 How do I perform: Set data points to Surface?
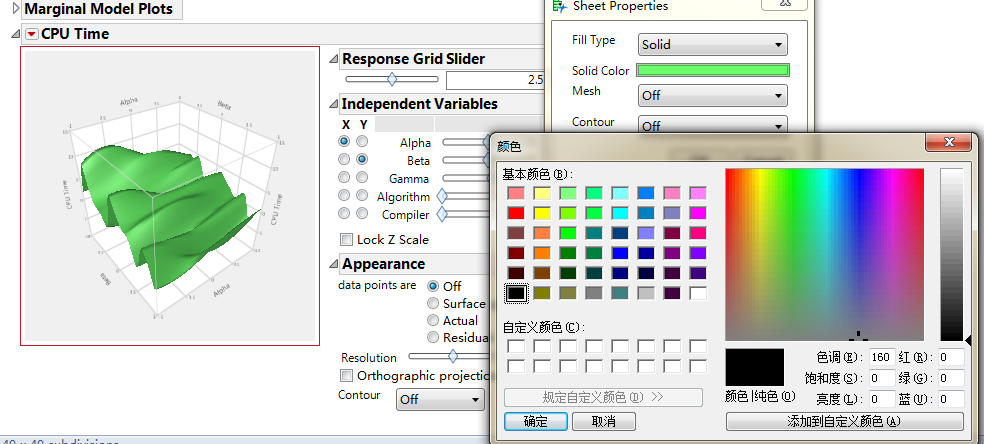click(433, 304)
